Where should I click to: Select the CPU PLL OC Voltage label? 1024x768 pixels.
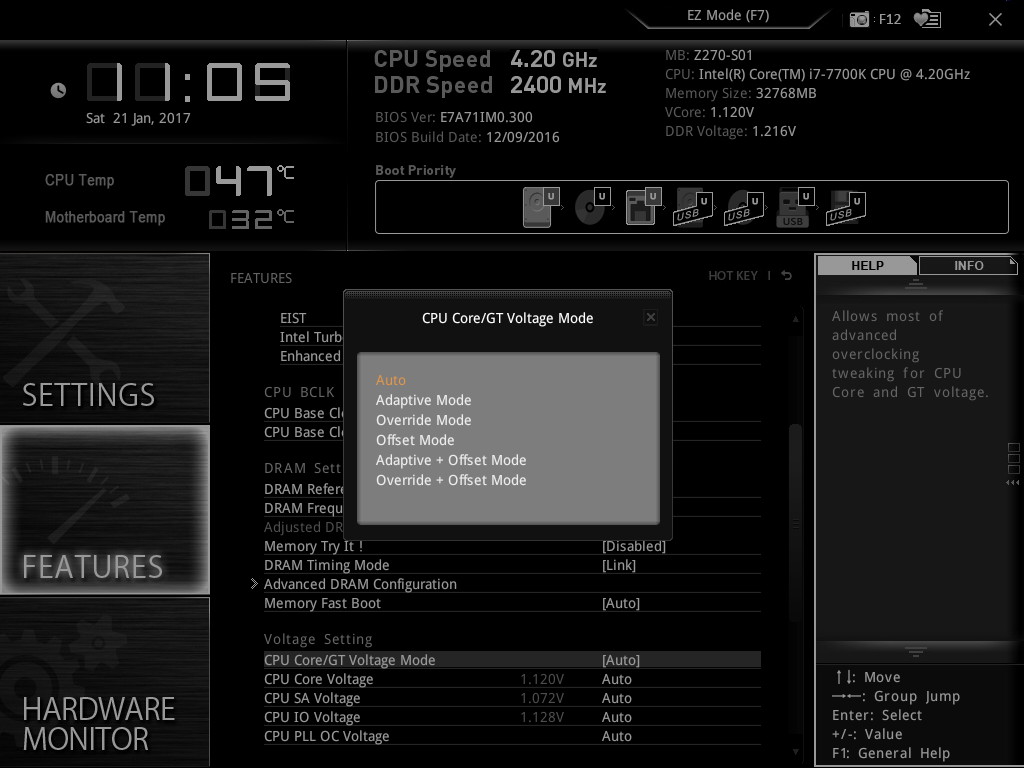point(326,736)
